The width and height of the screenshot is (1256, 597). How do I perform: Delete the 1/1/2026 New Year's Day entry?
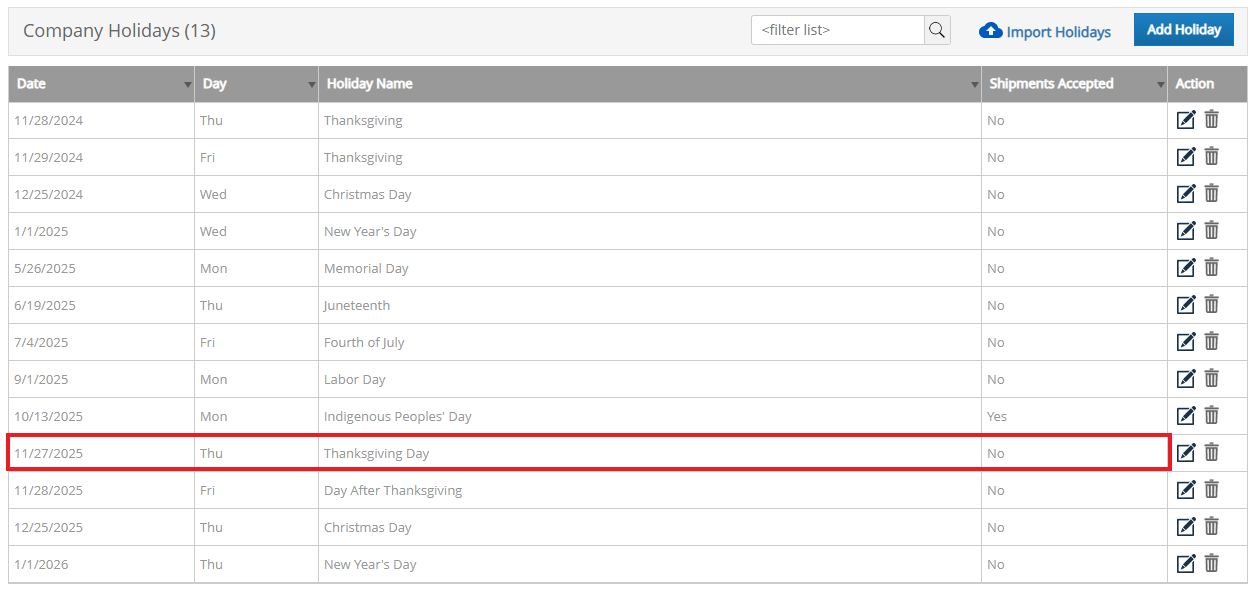(x=1211, y=564)
